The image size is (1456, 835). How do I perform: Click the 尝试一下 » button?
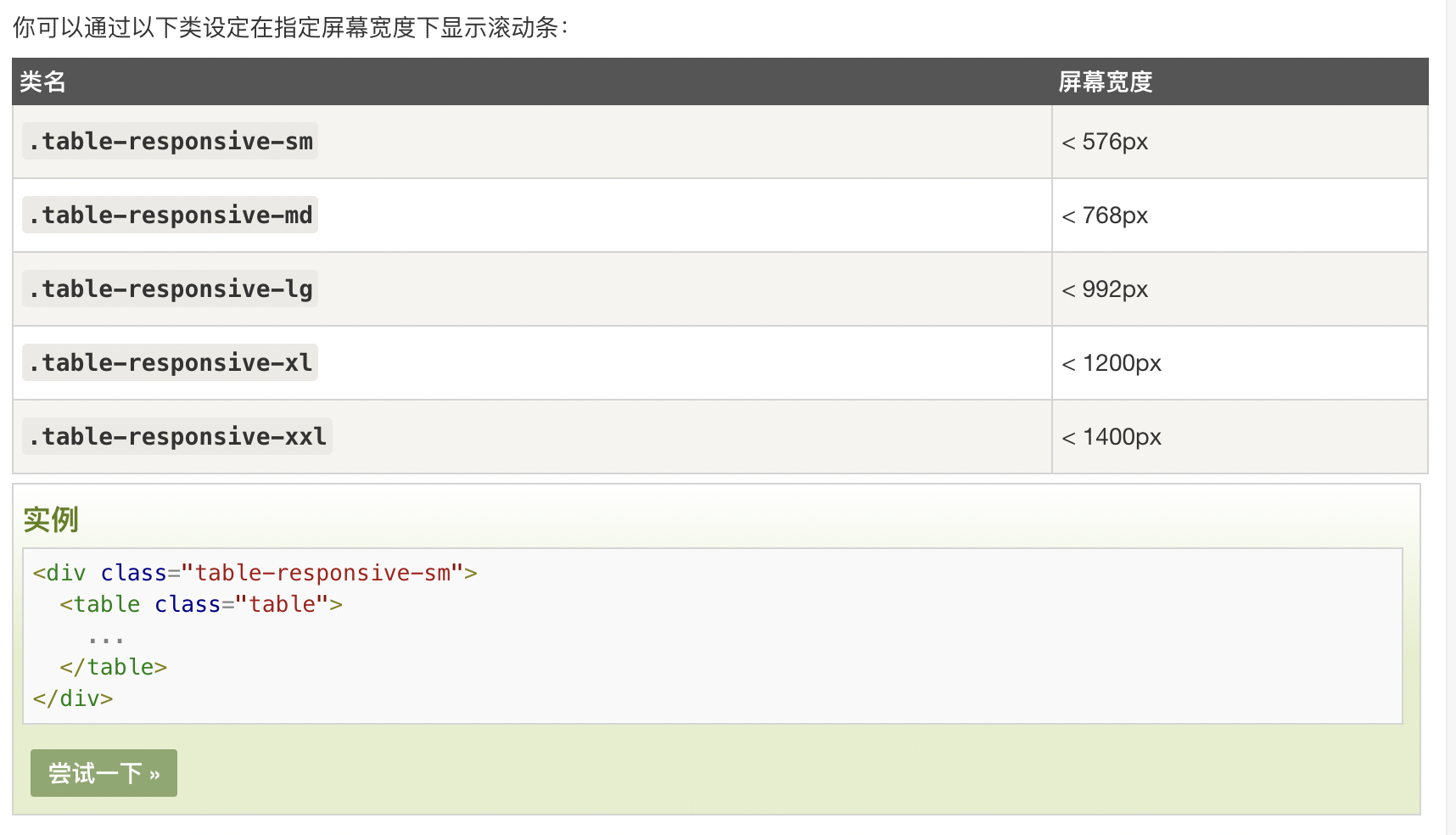pos(104,773)
